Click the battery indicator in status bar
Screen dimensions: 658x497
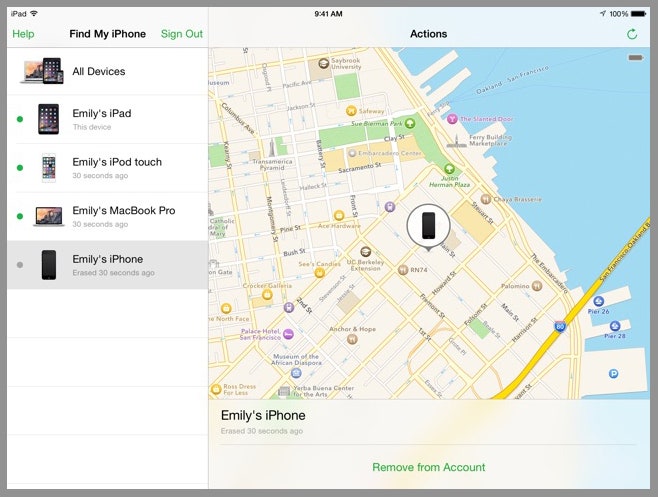(x=638, y=14)
